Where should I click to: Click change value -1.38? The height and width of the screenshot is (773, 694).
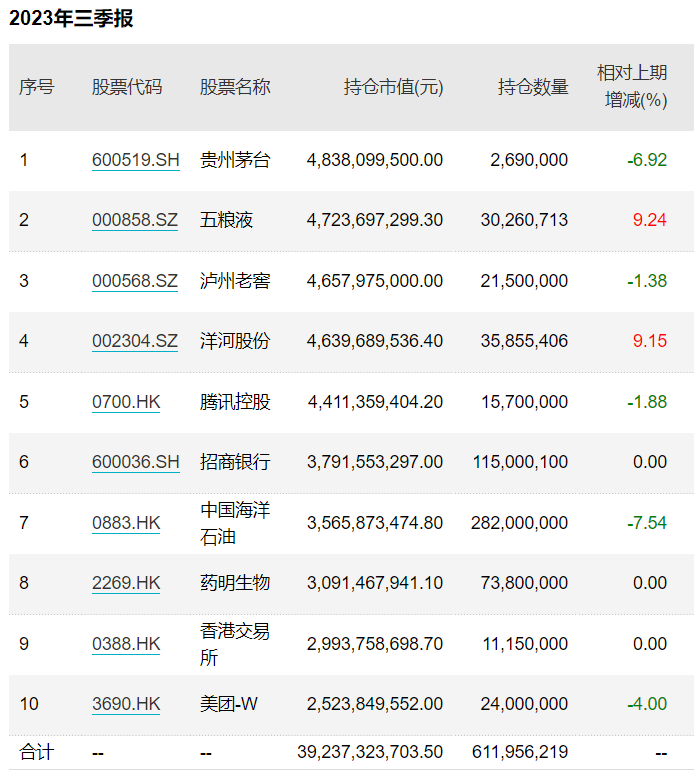pyautogui.click(x=647, y=281)
